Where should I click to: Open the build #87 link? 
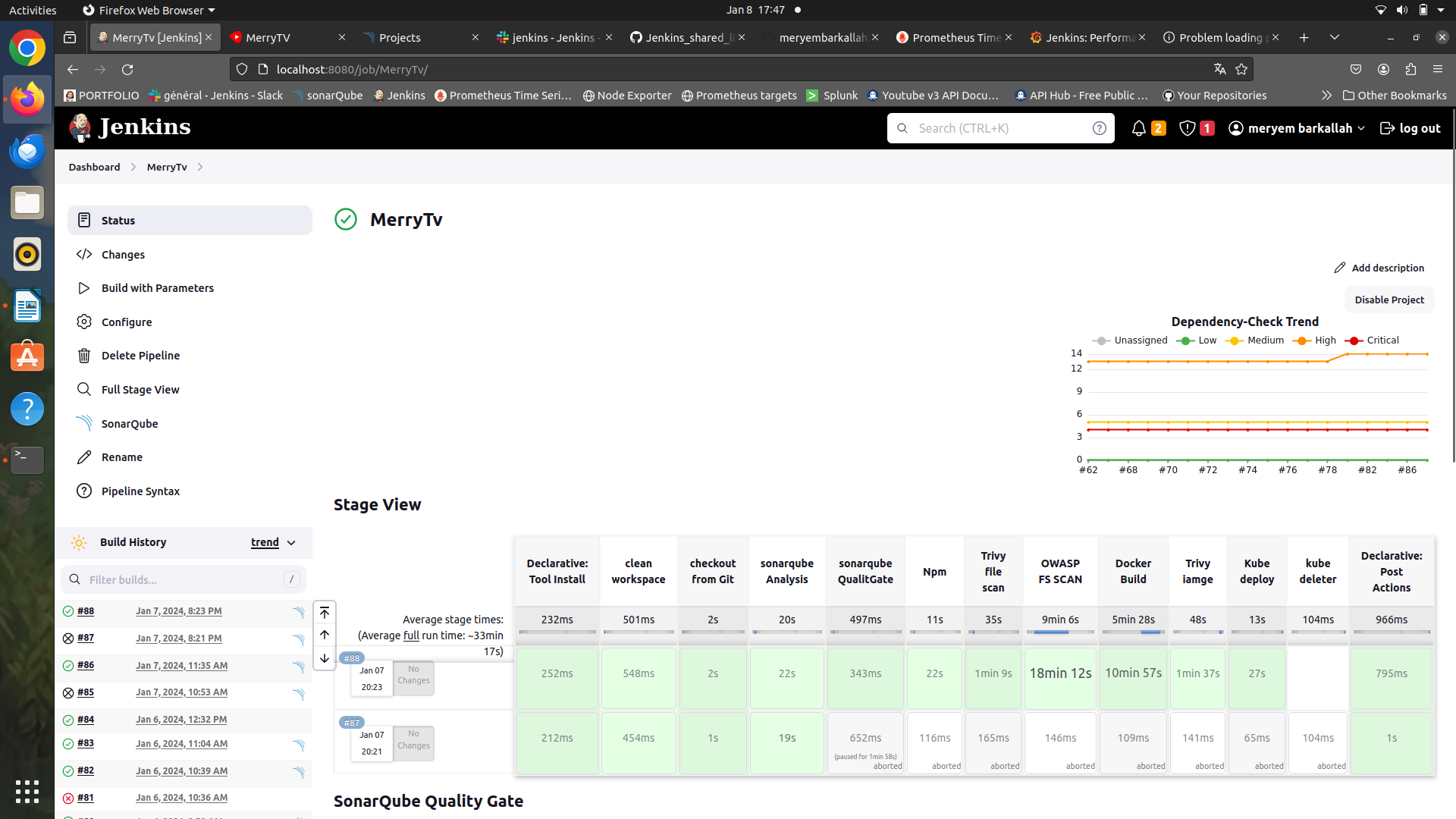click(x=86, y=638)
